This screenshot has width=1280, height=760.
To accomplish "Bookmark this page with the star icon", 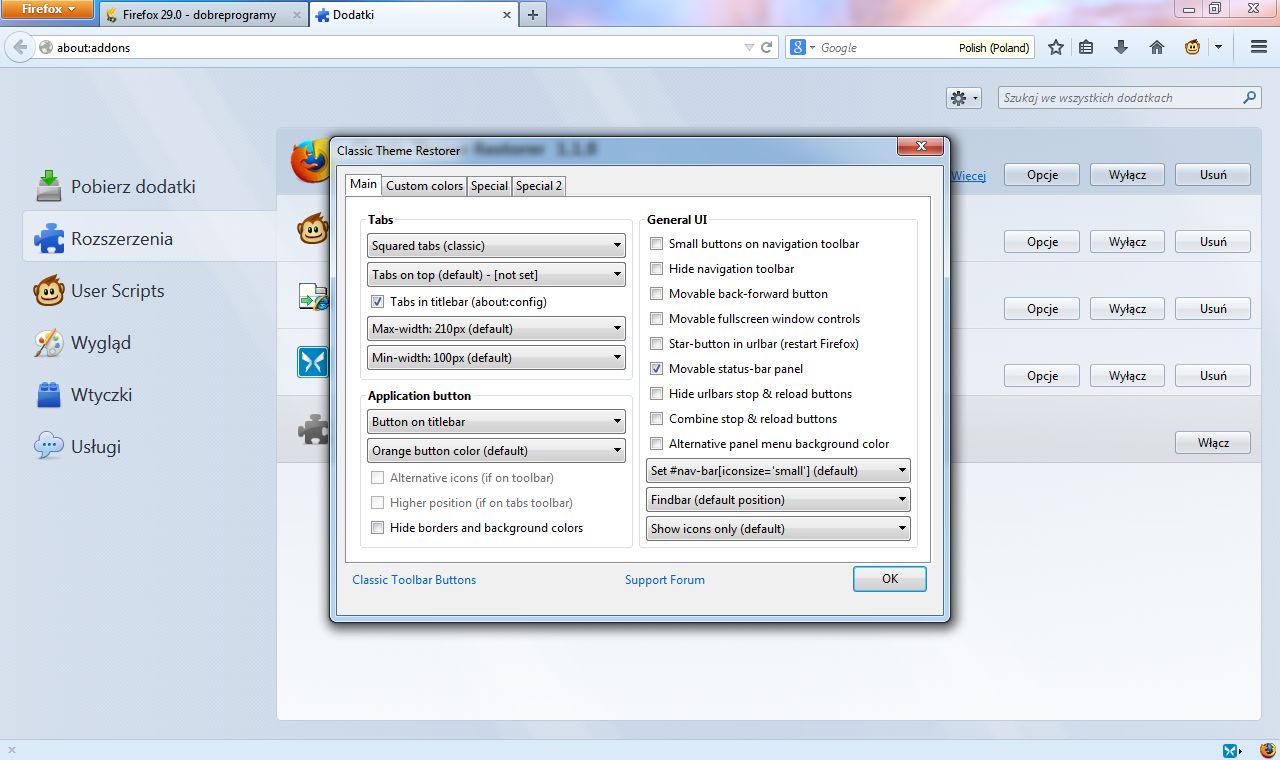I will tap(1056, 47).
